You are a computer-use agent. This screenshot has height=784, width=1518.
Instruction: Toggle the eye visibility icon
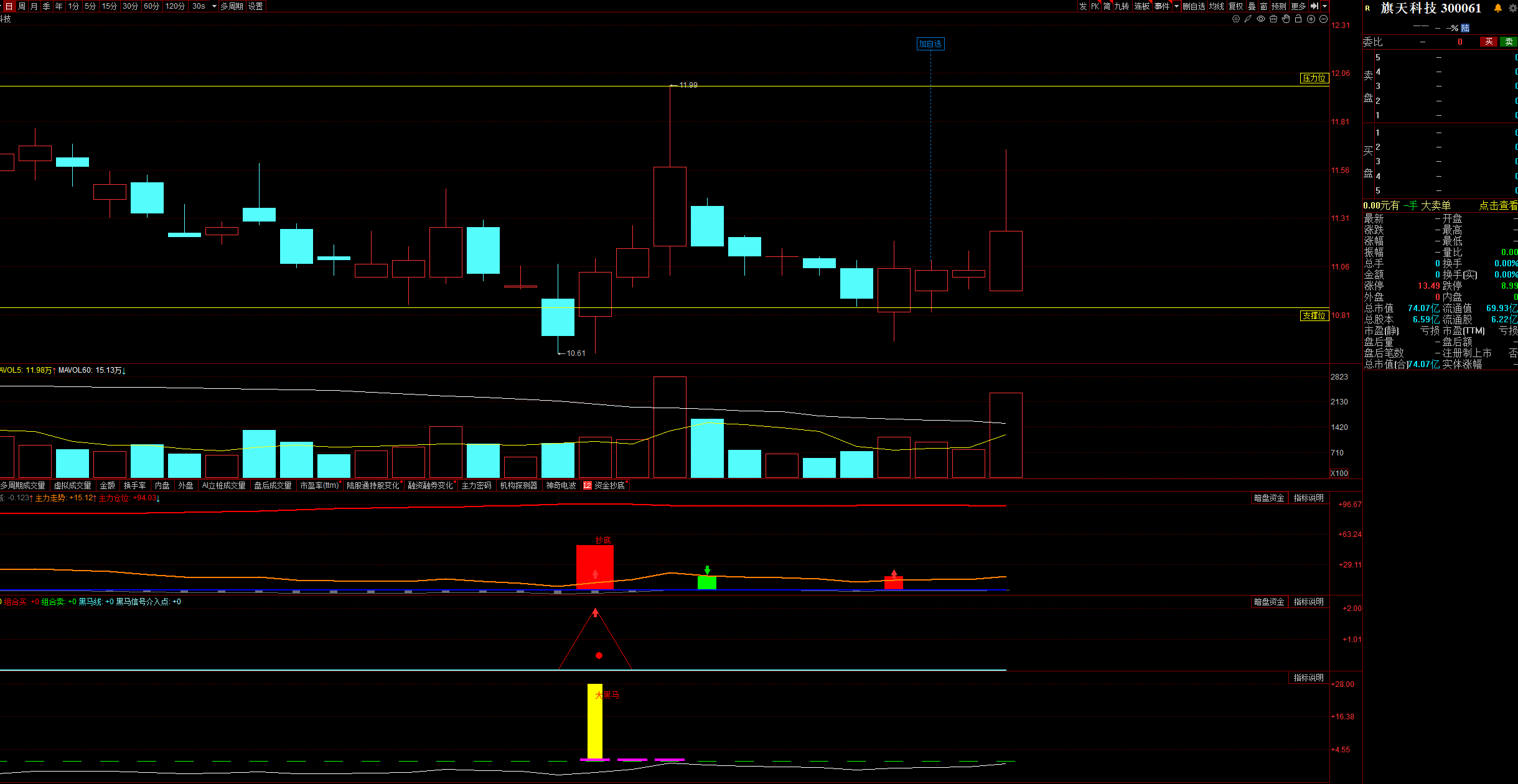tap(1261, 19)
